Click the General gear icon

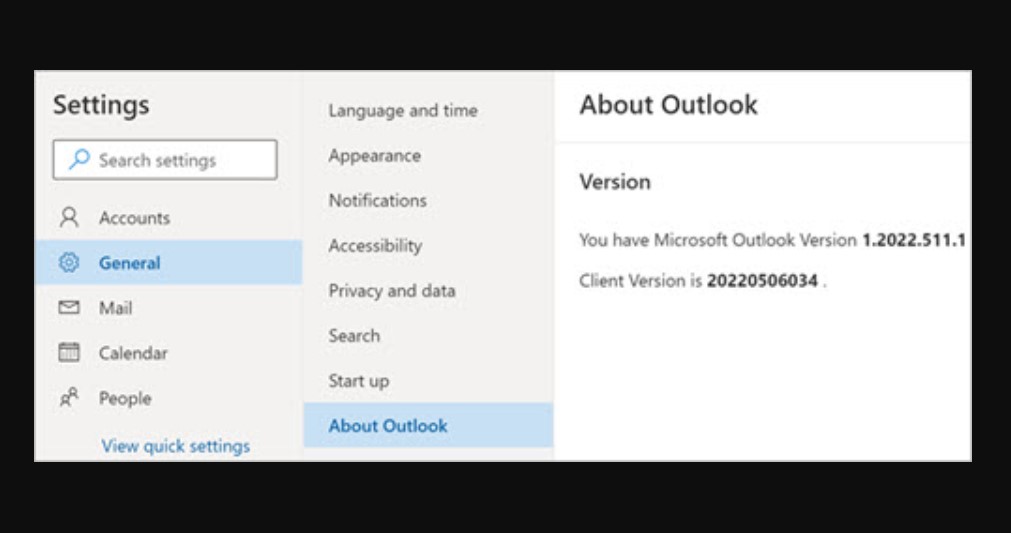[x=69, y=262]
